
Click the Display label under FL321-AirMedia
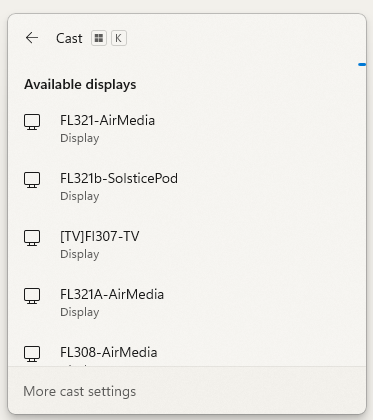coord(80,138)
